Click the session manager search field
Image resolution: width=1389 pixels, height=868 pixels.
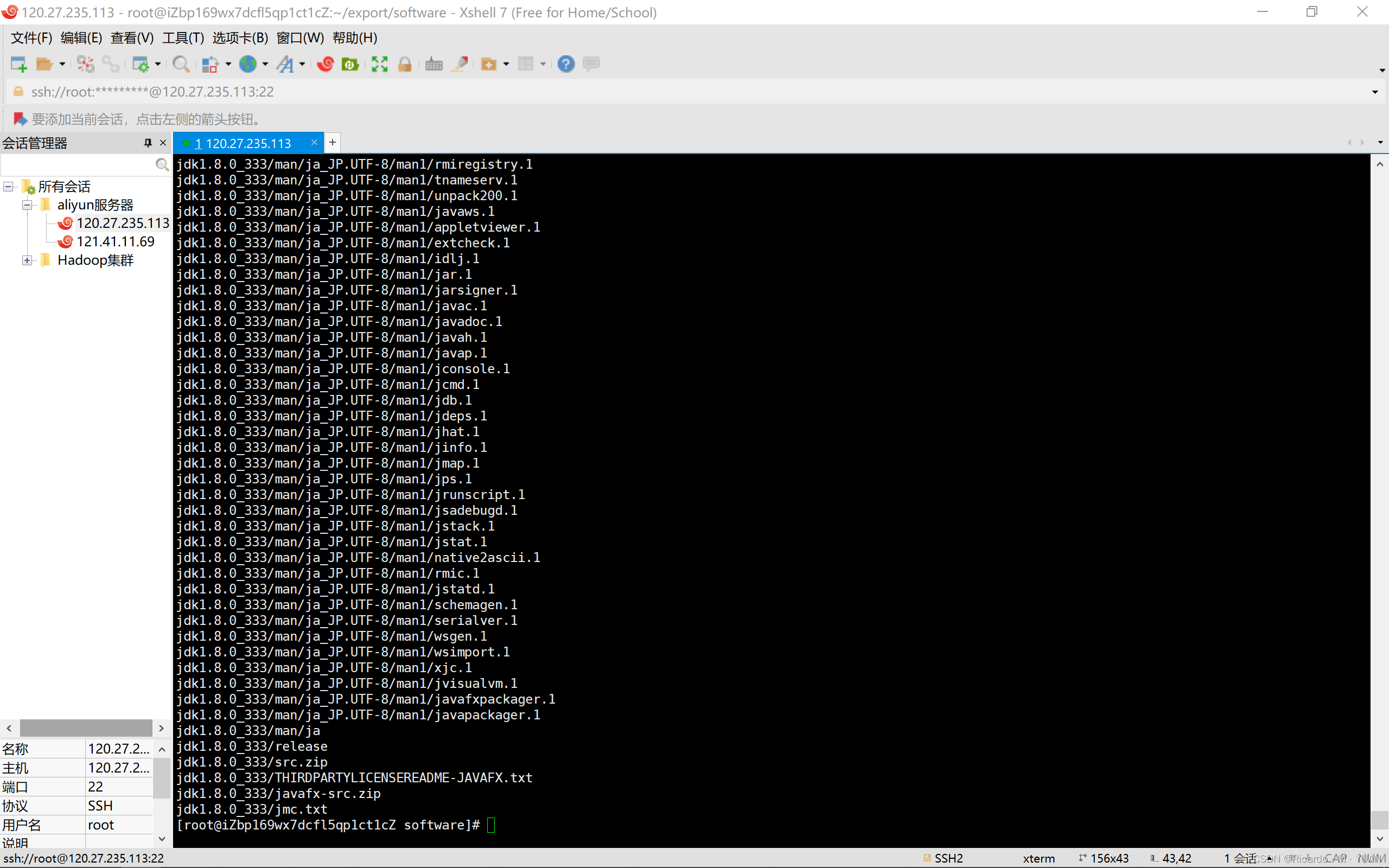coord(78,165)
